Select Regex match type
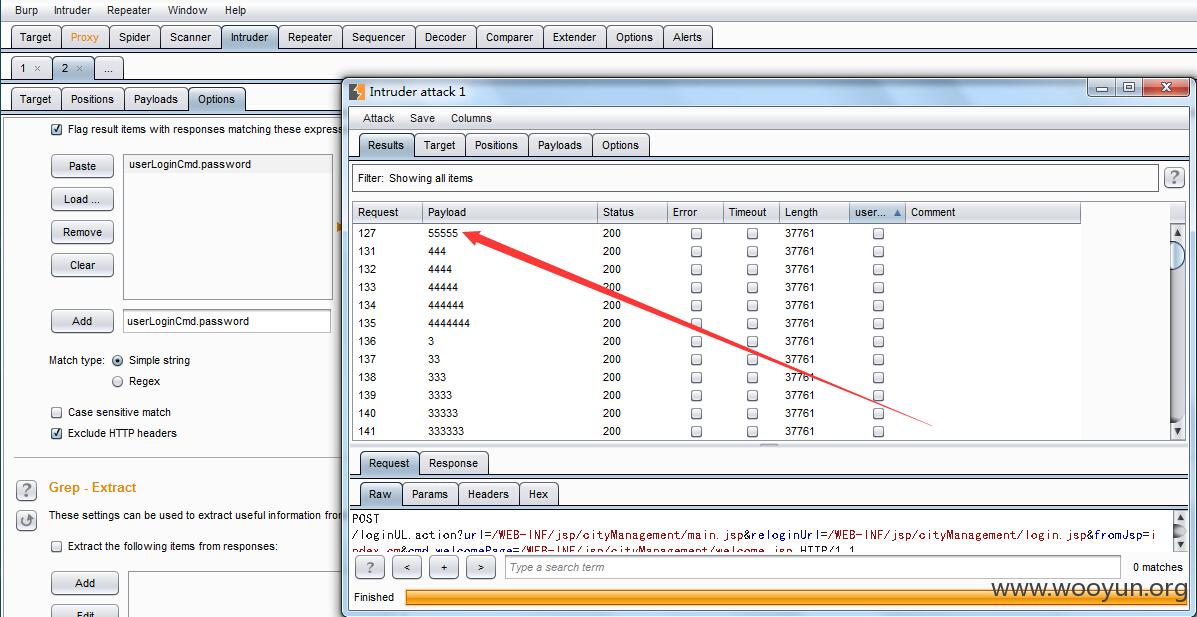 click(x=118, y=381)
